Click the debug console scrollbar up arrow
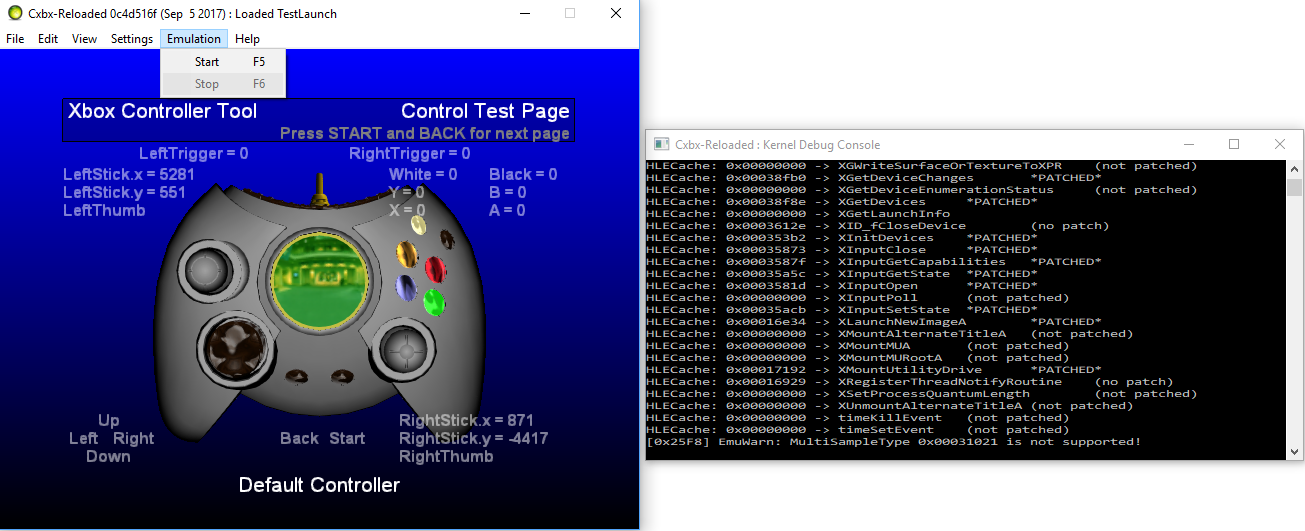 (x=1294, y=169)
